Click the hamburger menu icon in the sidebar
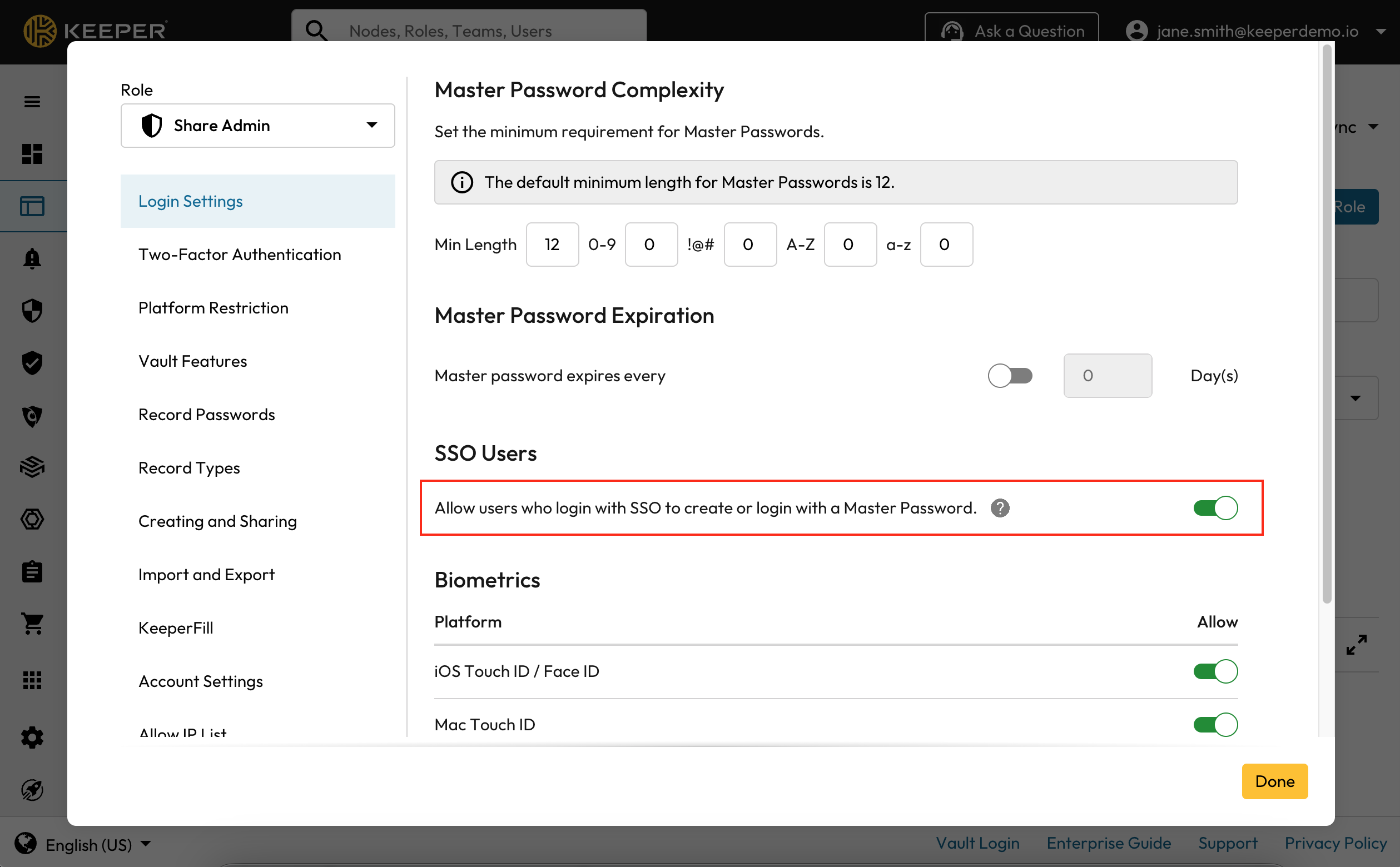 pyautogui.click(x=32, y=102)
